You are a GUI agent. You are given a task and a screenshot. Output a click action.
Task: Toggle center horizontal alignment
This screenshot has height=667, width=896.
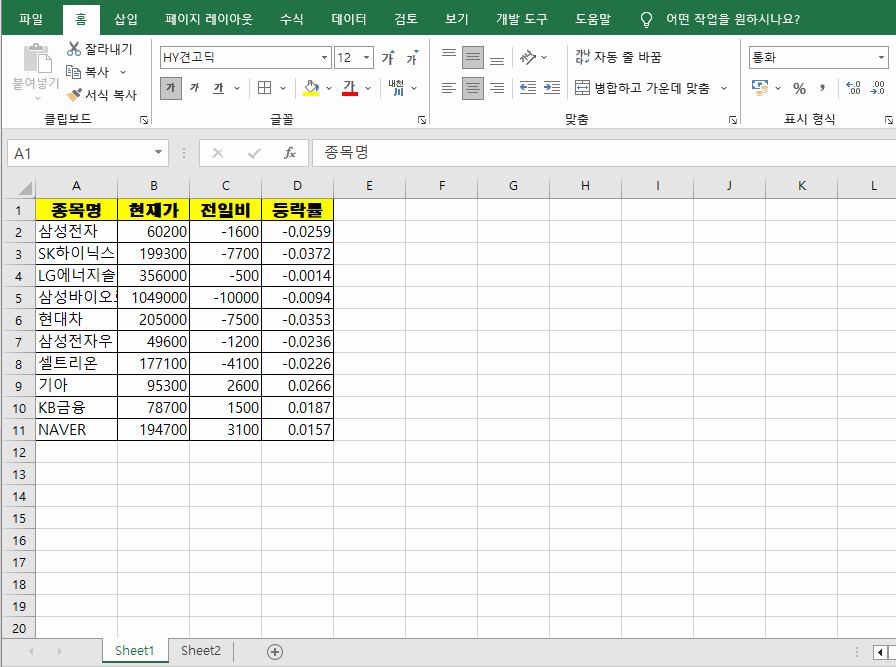point(473,88)
